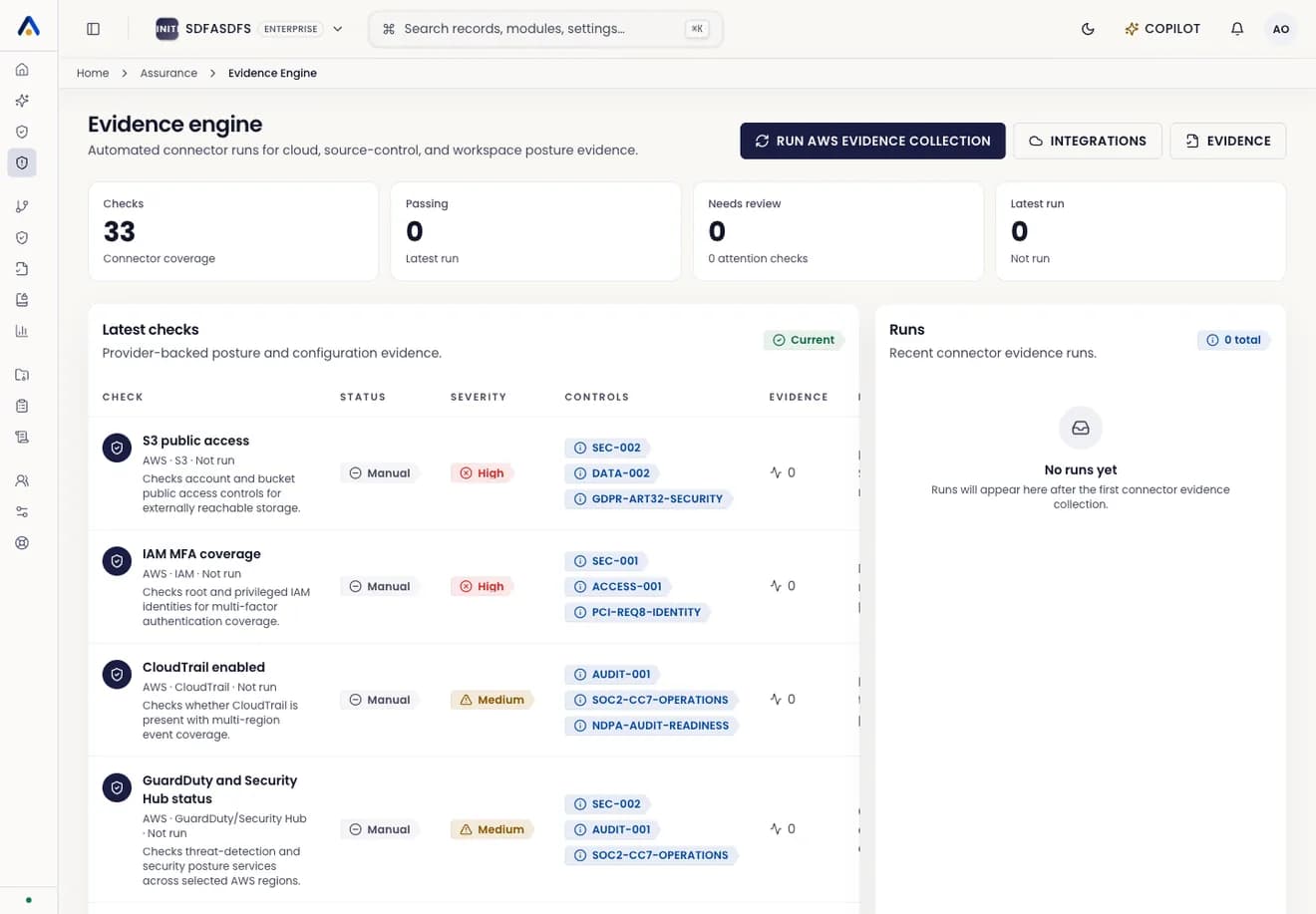Expand the SDFASDFS workspace switcher chevron
Image resolution: width=1316 pixels, height=914 pixels.
338,29
